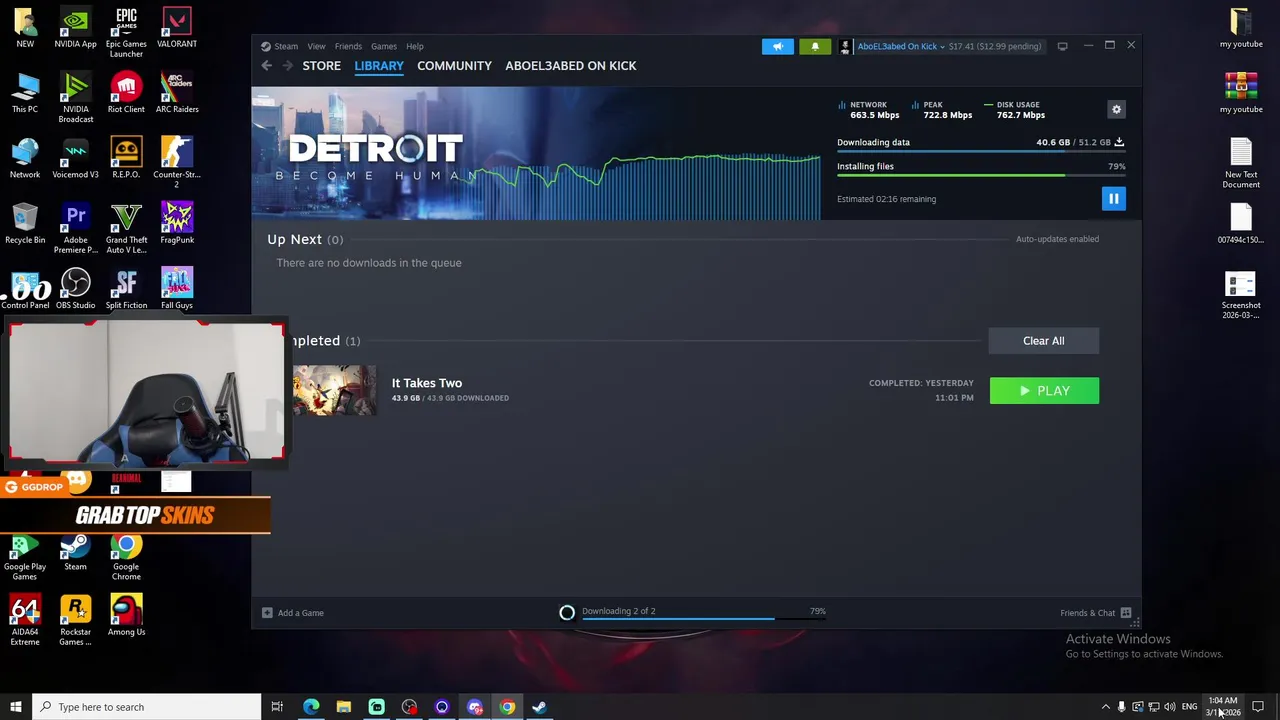Click the download arrow next to 51.2 GB

click(x=1119, y=142)
